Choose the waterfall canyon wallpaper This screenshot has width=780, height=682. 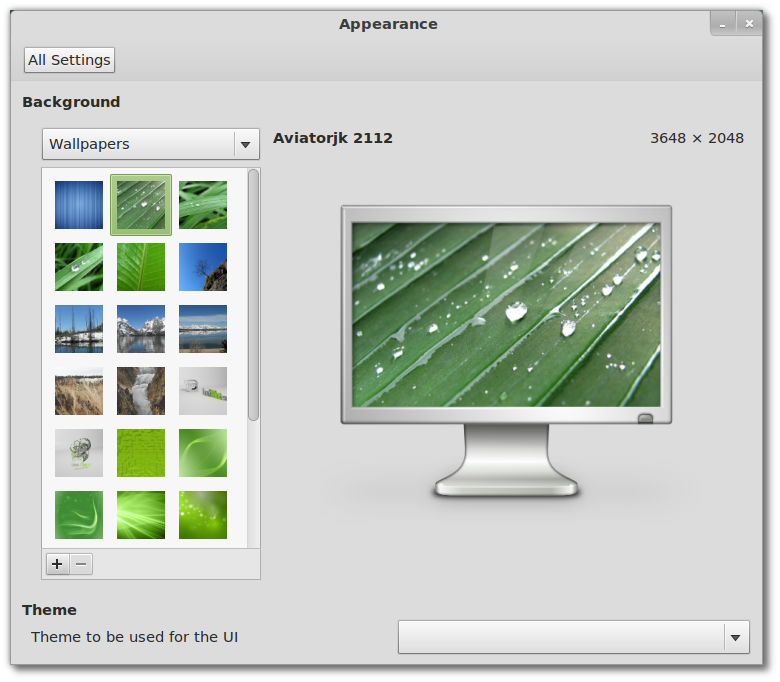141,391
